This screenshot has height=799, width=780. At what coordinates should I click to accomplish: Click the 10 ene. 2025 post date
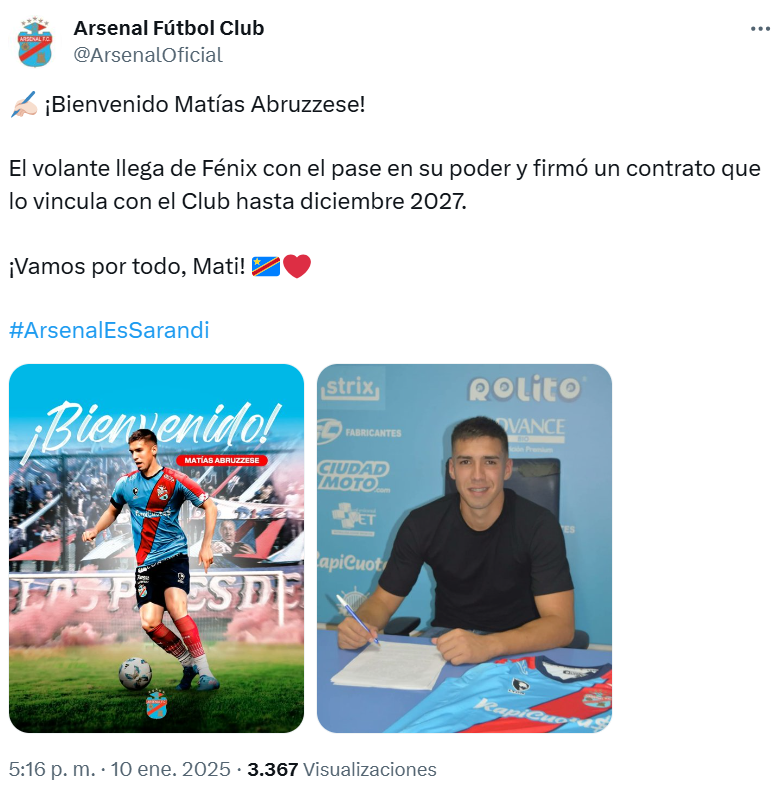tap(170, 769)
